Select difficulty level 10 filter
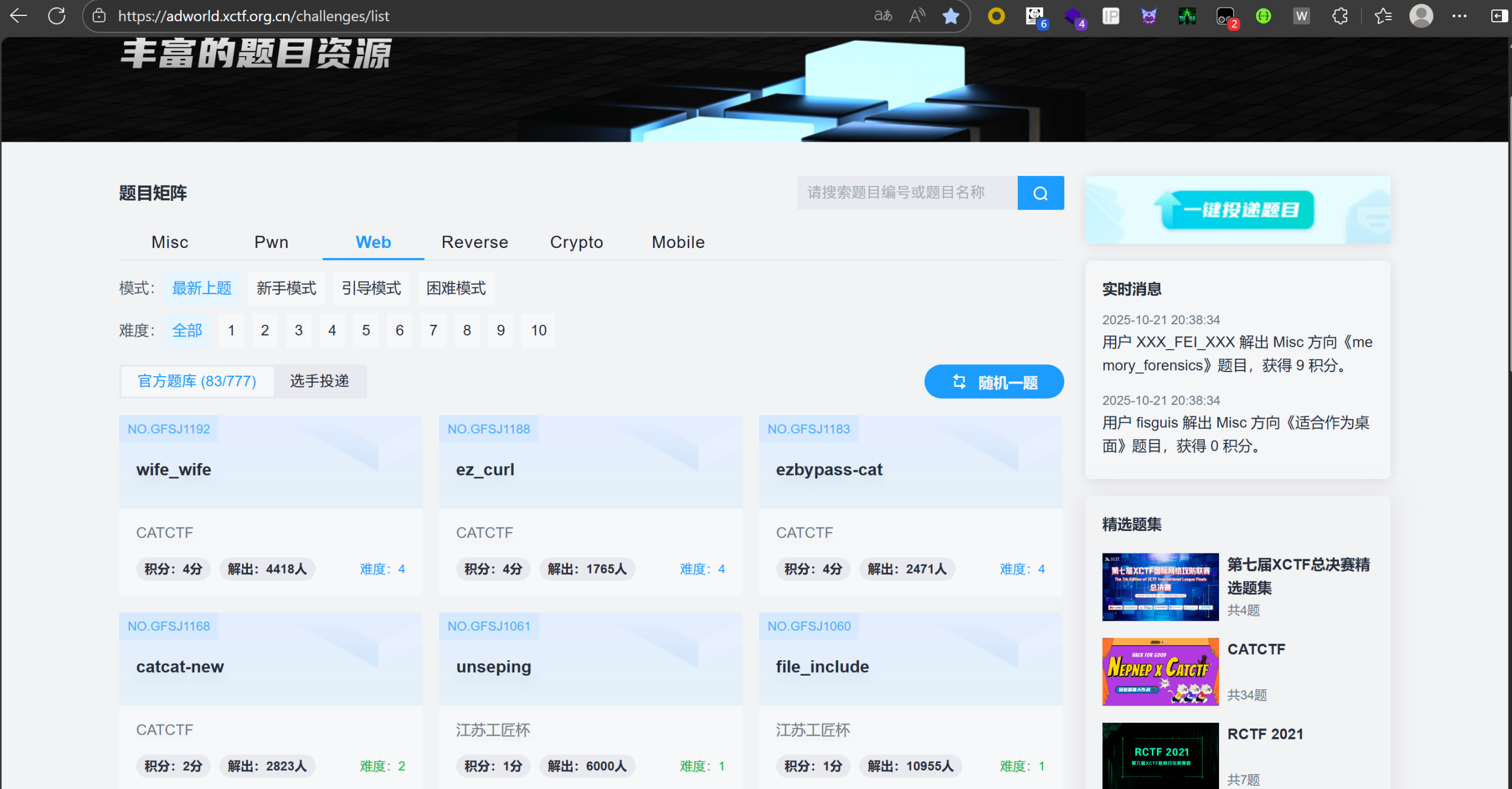1512x789 pixels. point(538,330)
